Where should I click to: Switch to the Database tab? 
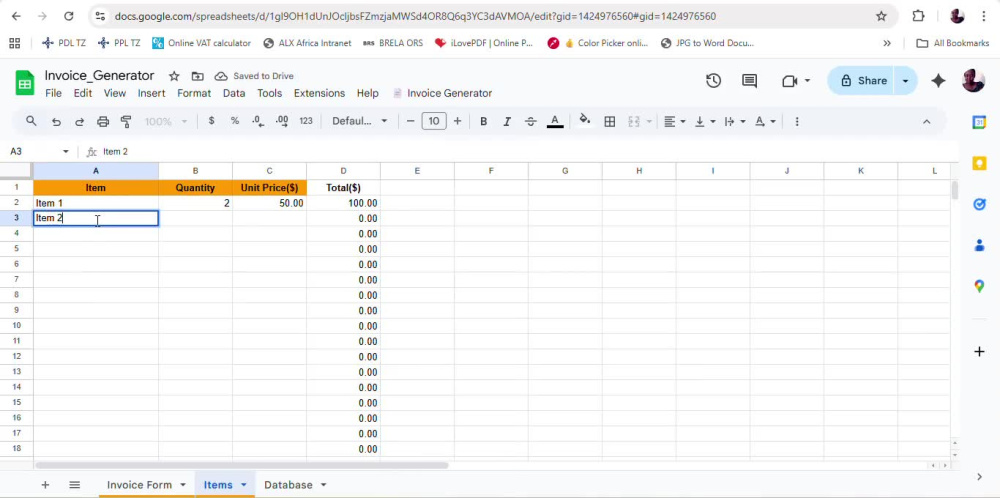pos(288,485)
